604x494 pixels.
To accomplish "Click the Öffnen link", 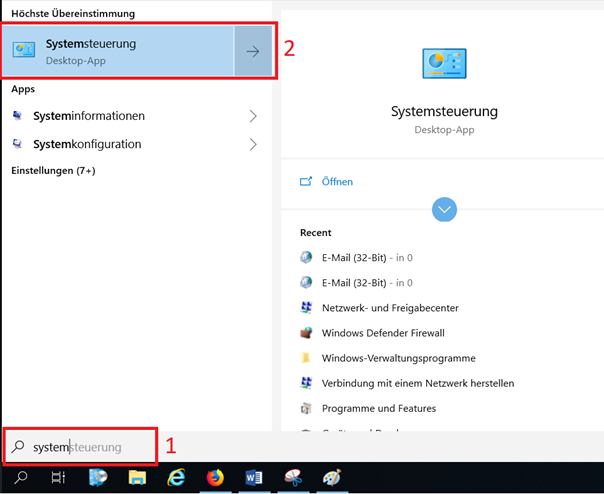I will tap(337, 182).
